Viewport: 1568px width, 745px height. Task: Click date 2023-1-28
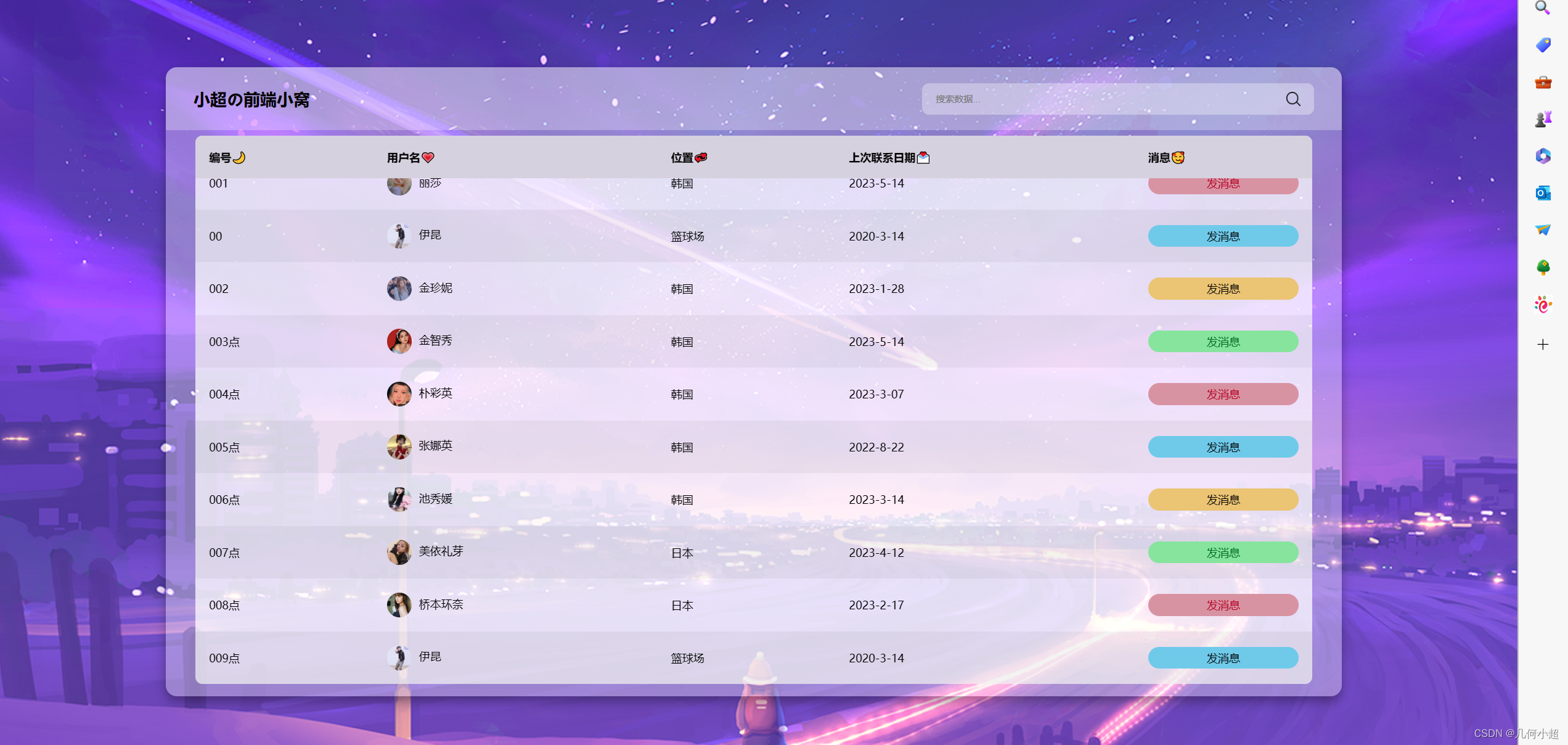click(876, 289)
